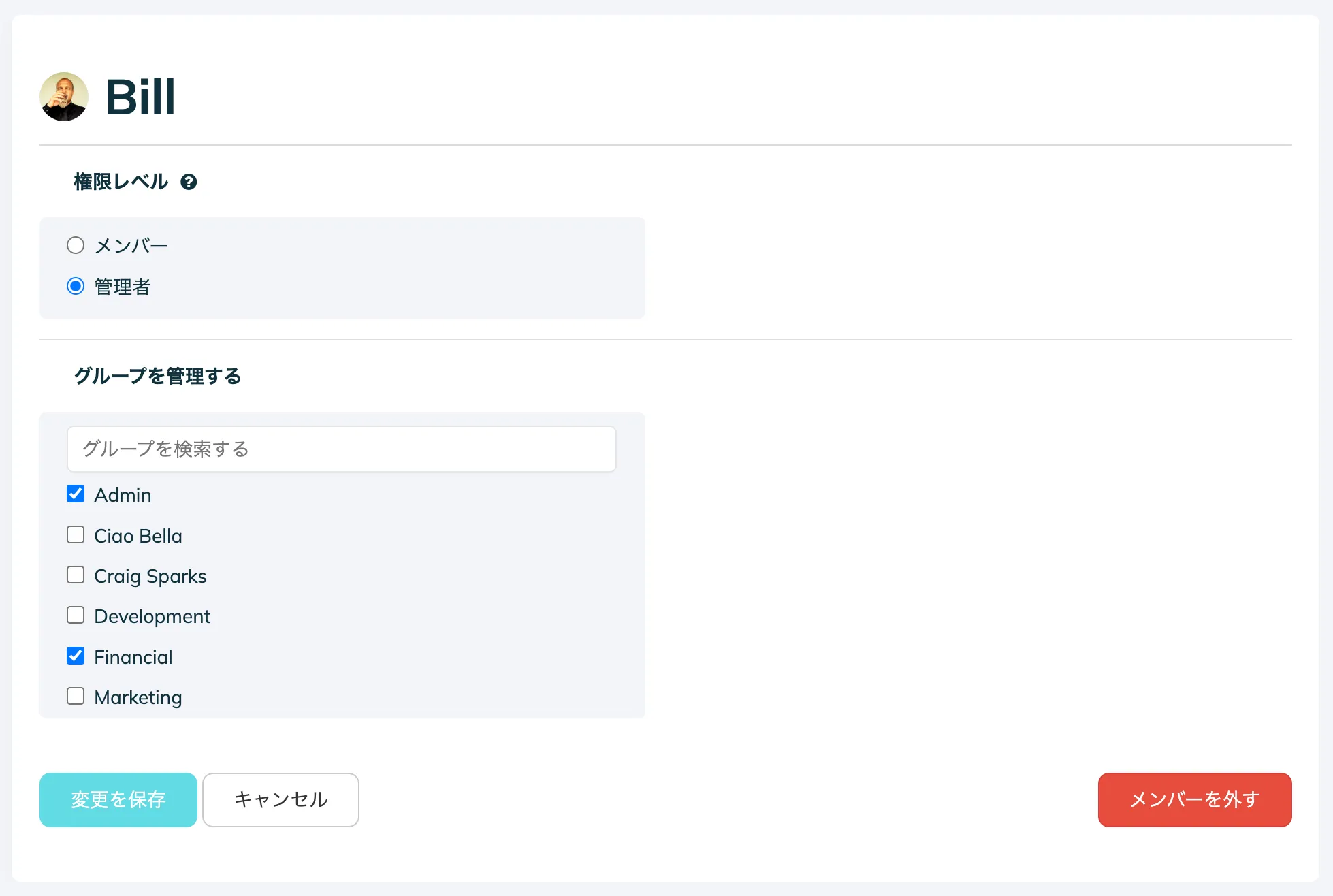Uncheck the Admin group checkbox
This screenshot has width=1333, height=896.
pos(76,494)
